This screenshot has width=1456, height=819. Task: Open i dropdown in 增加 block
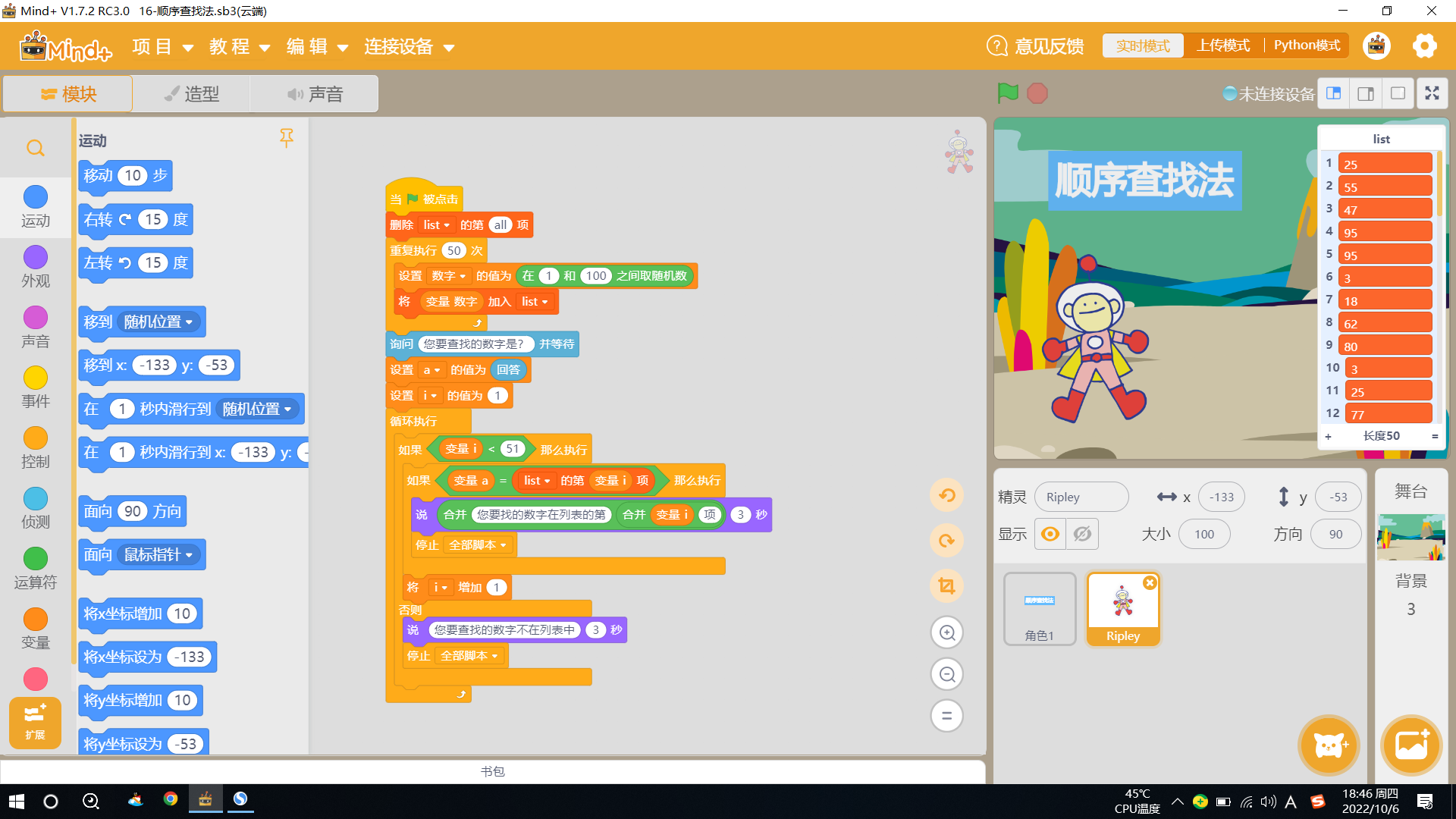[441, 588]
